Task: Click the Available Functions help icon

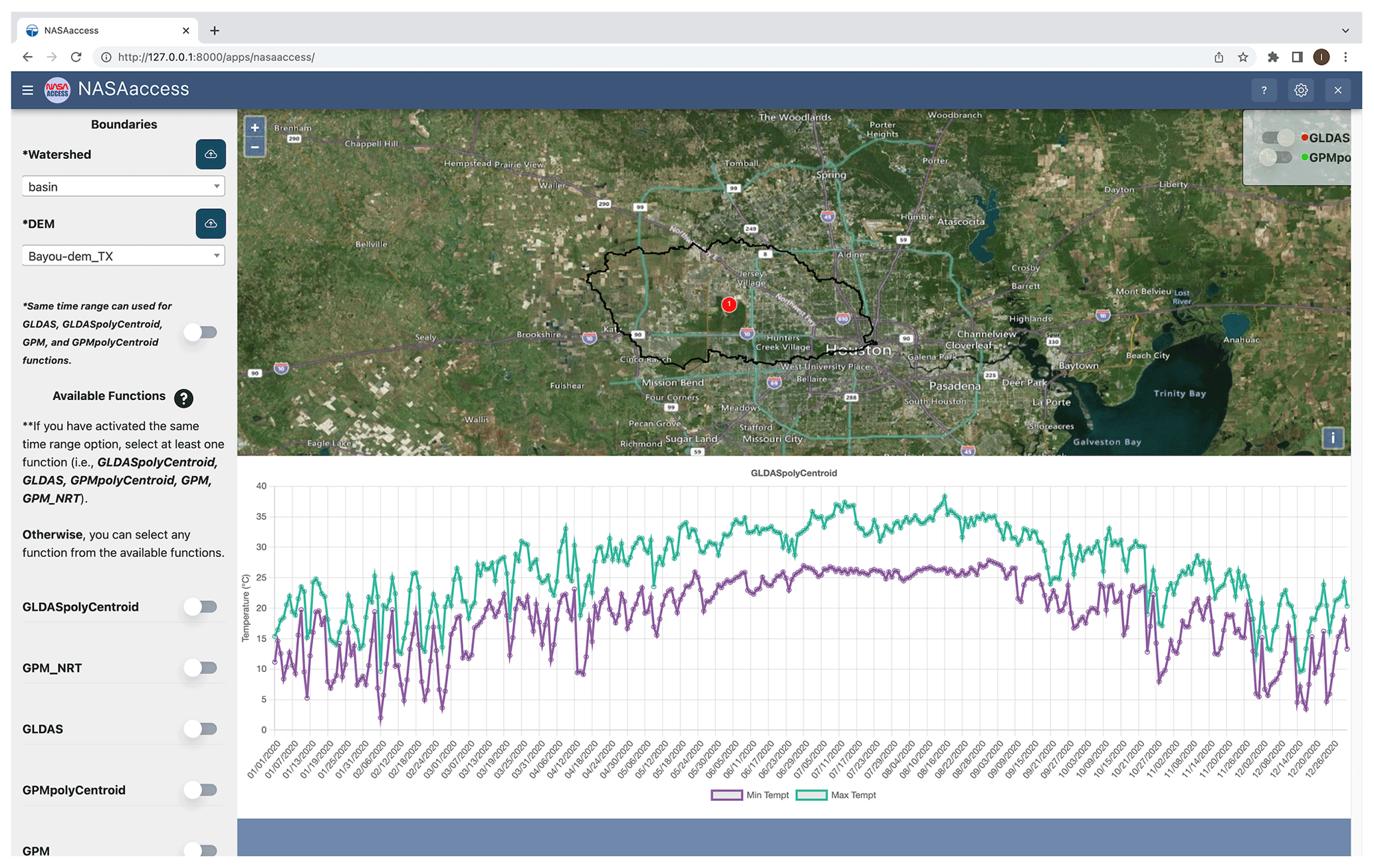Action: (183, 397)
